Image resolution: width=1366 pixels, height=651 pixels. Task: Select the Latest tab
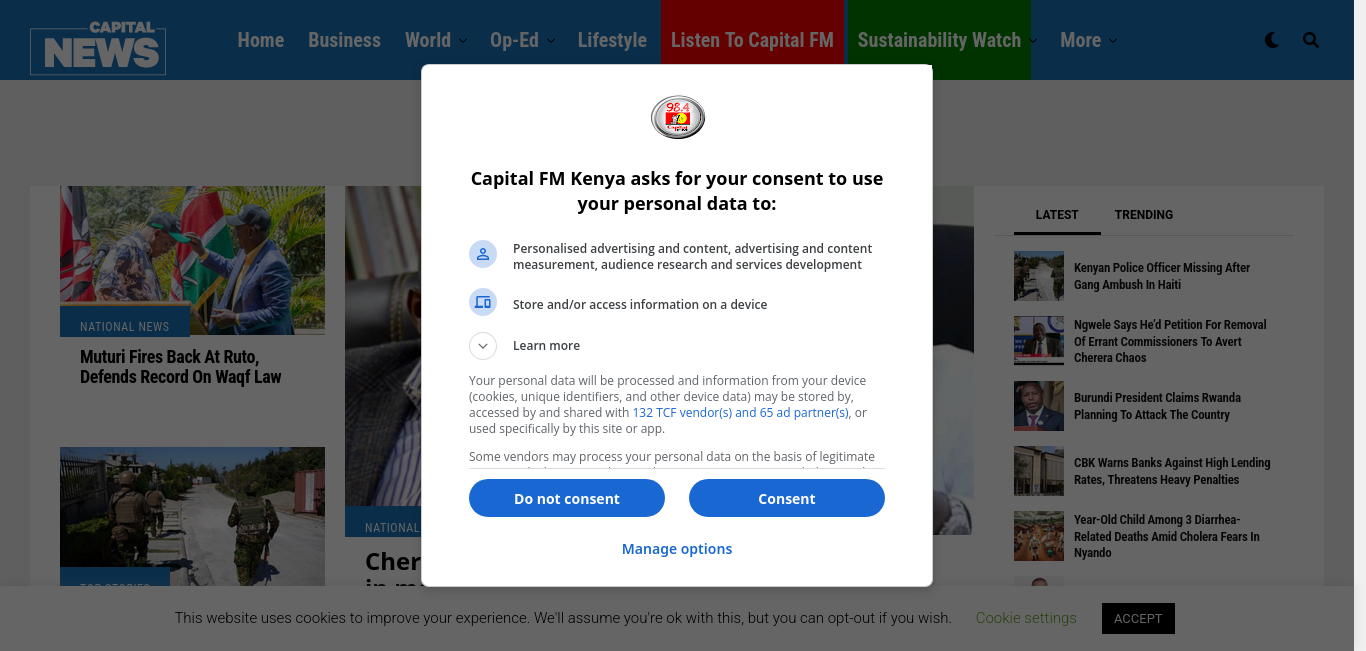pos(1057,215)
